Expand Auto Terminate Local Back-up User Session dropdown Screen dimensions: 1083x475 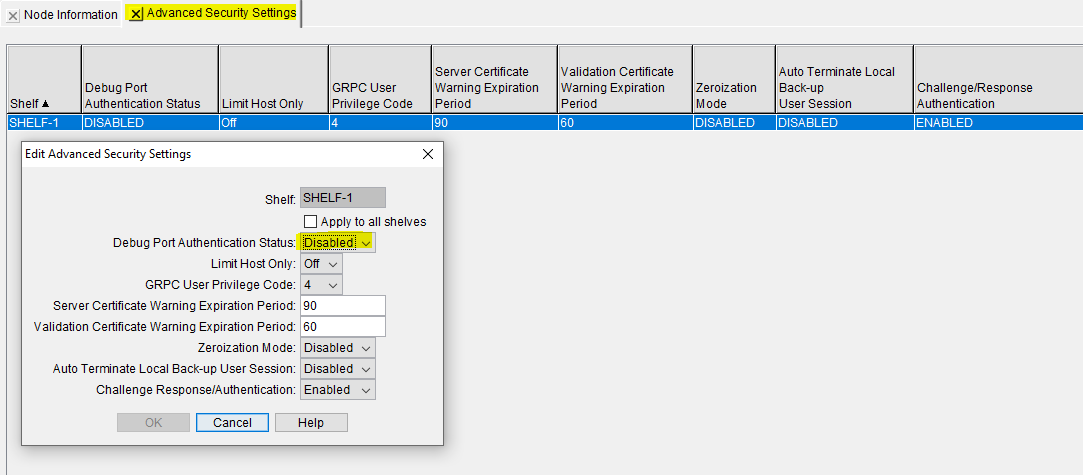coord(338,369)
